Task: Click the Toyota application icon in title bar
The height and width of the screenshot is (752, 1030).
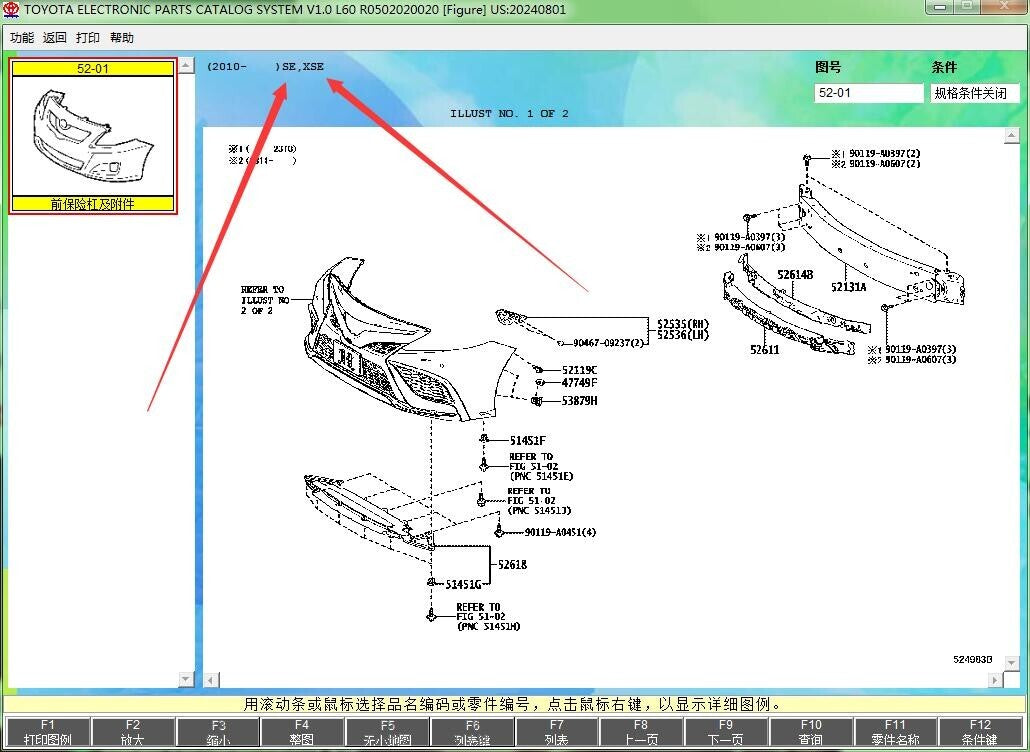Action: pos(11,9)
